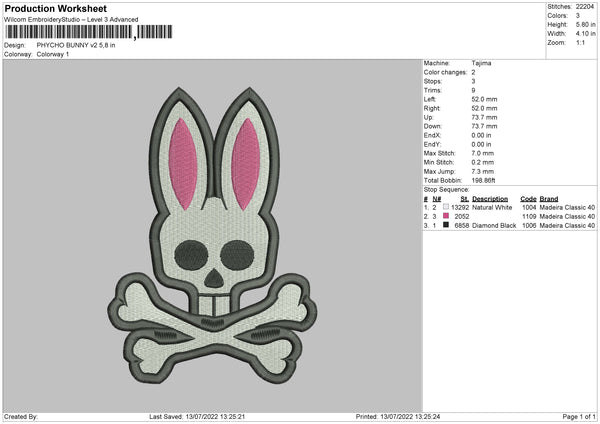Click stitch count 13292

[x=460, y=207]
